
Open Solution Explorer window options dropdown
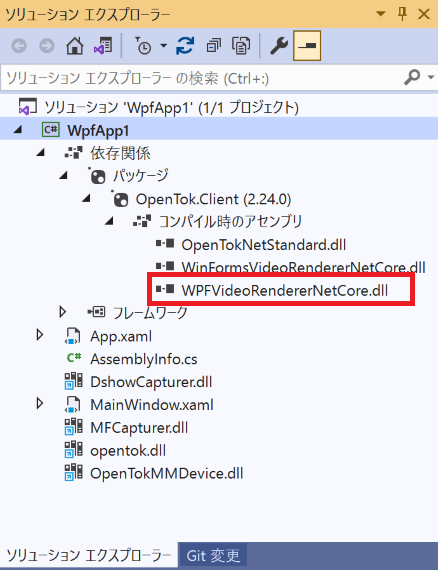point(380,14)
